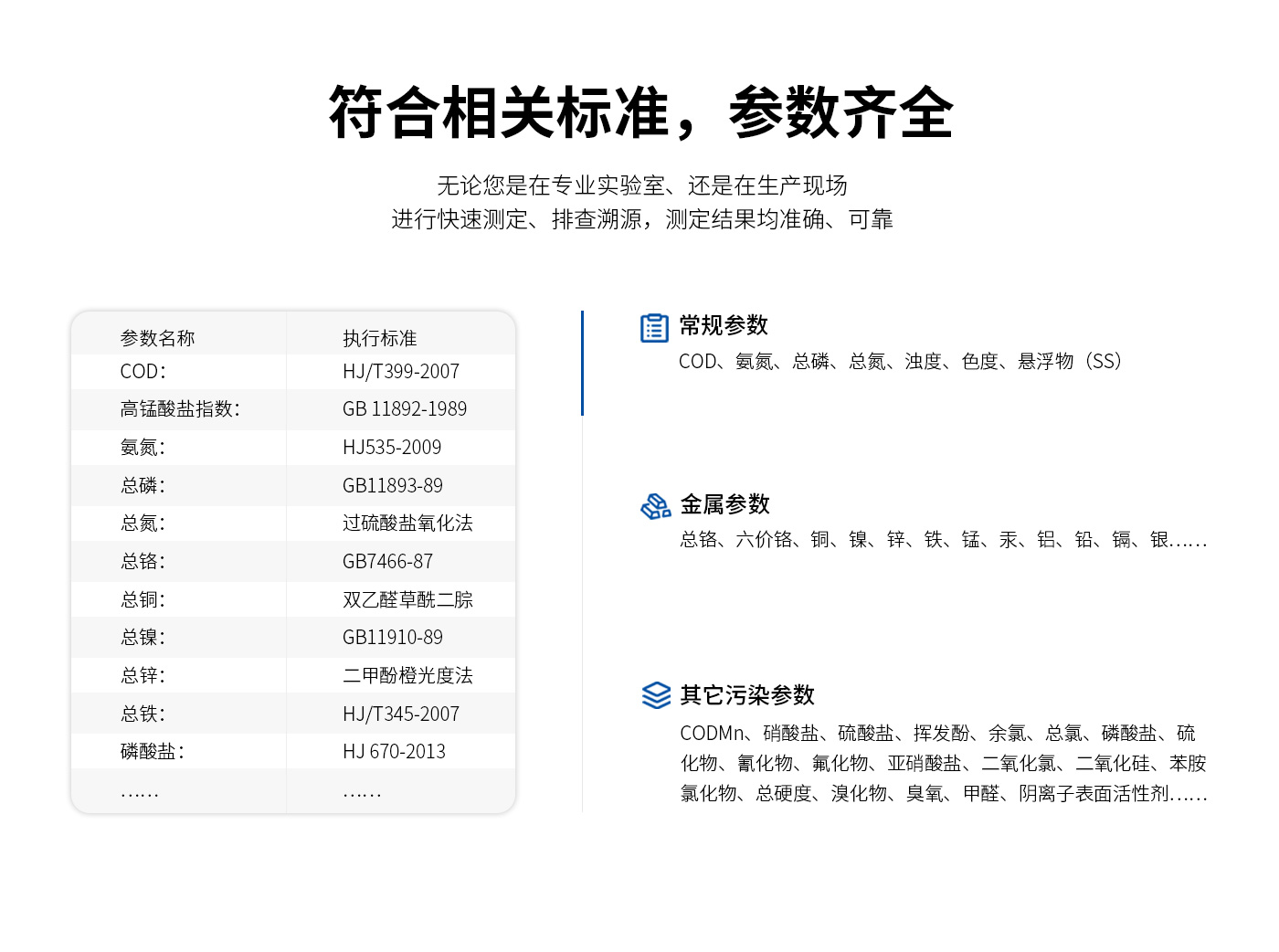Click the 总磷: row label
This screenshot has width=1279, height=952.
143,486
